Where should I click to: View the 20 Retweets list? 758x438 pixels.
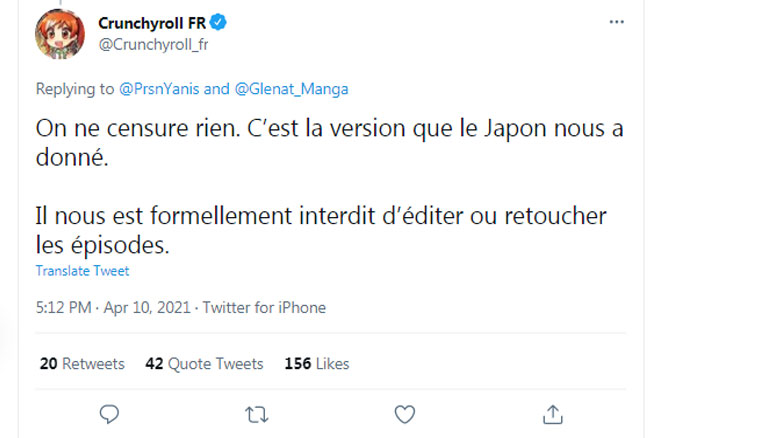click(82, 363)
